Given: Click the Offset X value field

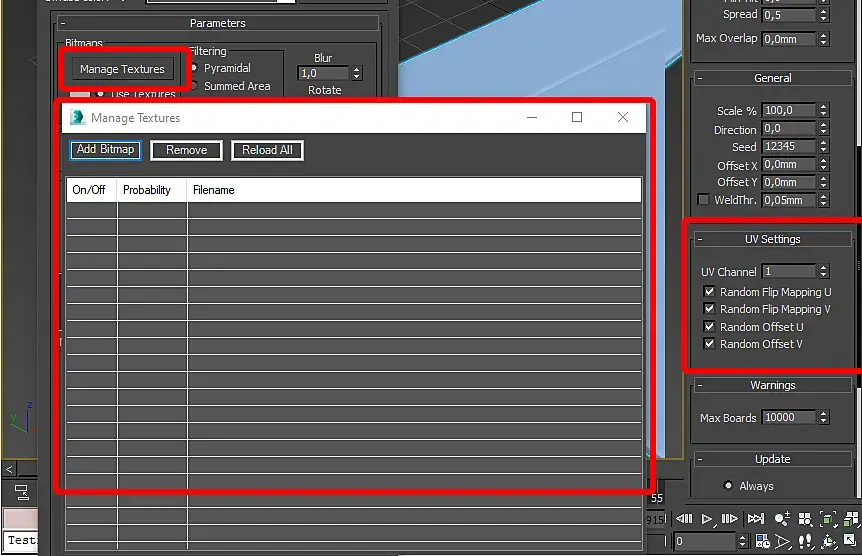Looking at the screenshot, I should pos(789,164).
